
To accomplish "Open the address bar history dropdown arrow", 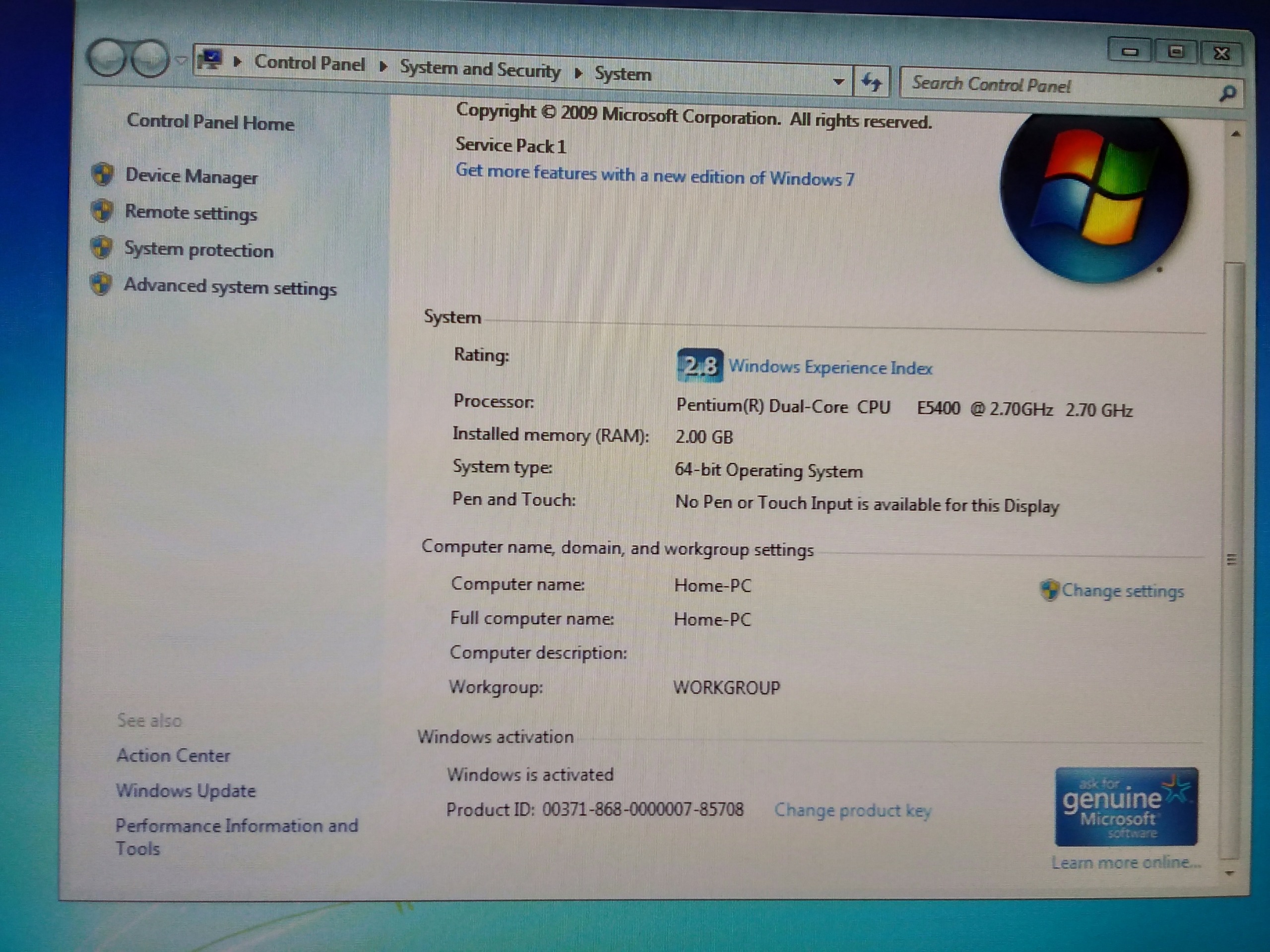I will pos(838,81).
